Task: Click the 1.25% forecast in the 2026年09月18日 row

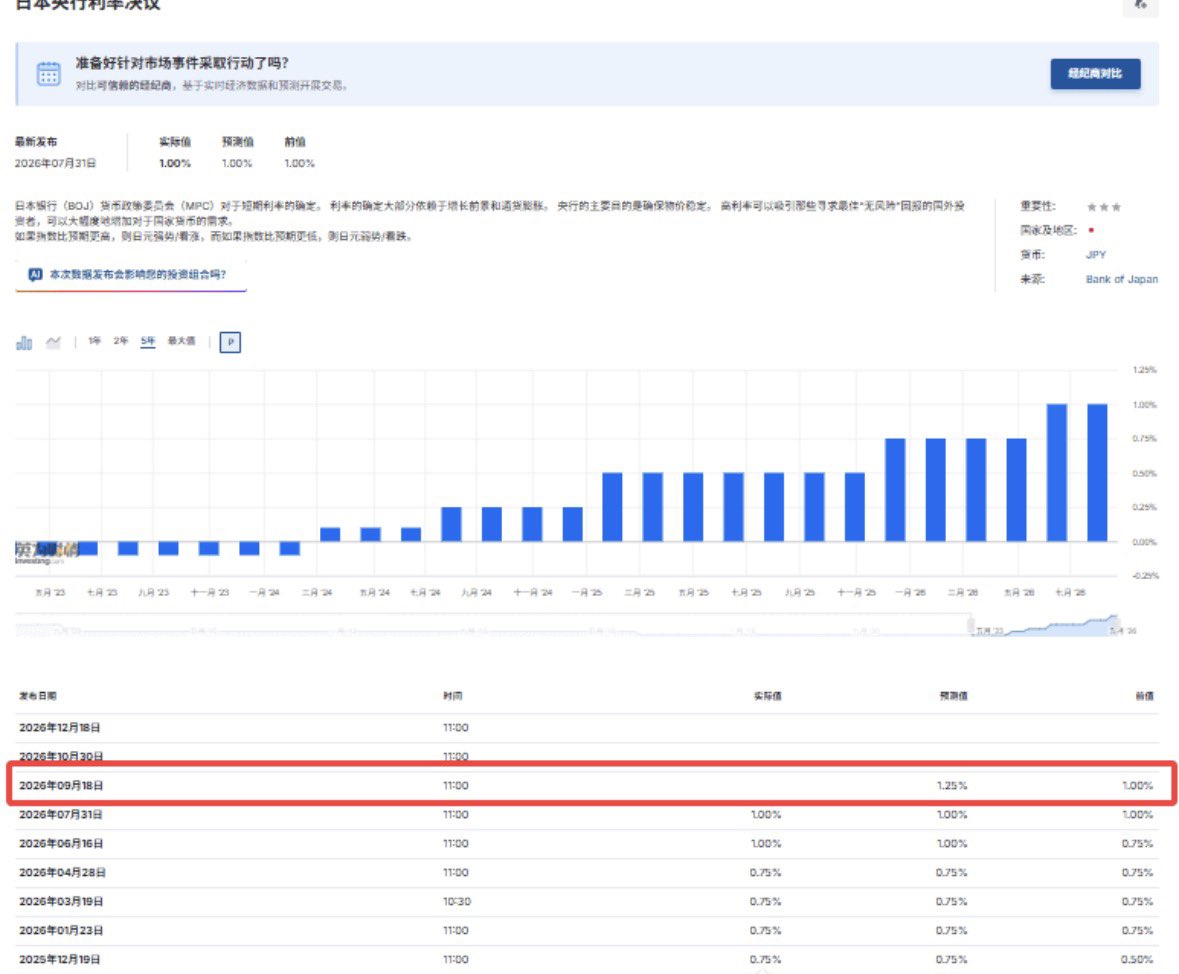Action: [952, 786]
